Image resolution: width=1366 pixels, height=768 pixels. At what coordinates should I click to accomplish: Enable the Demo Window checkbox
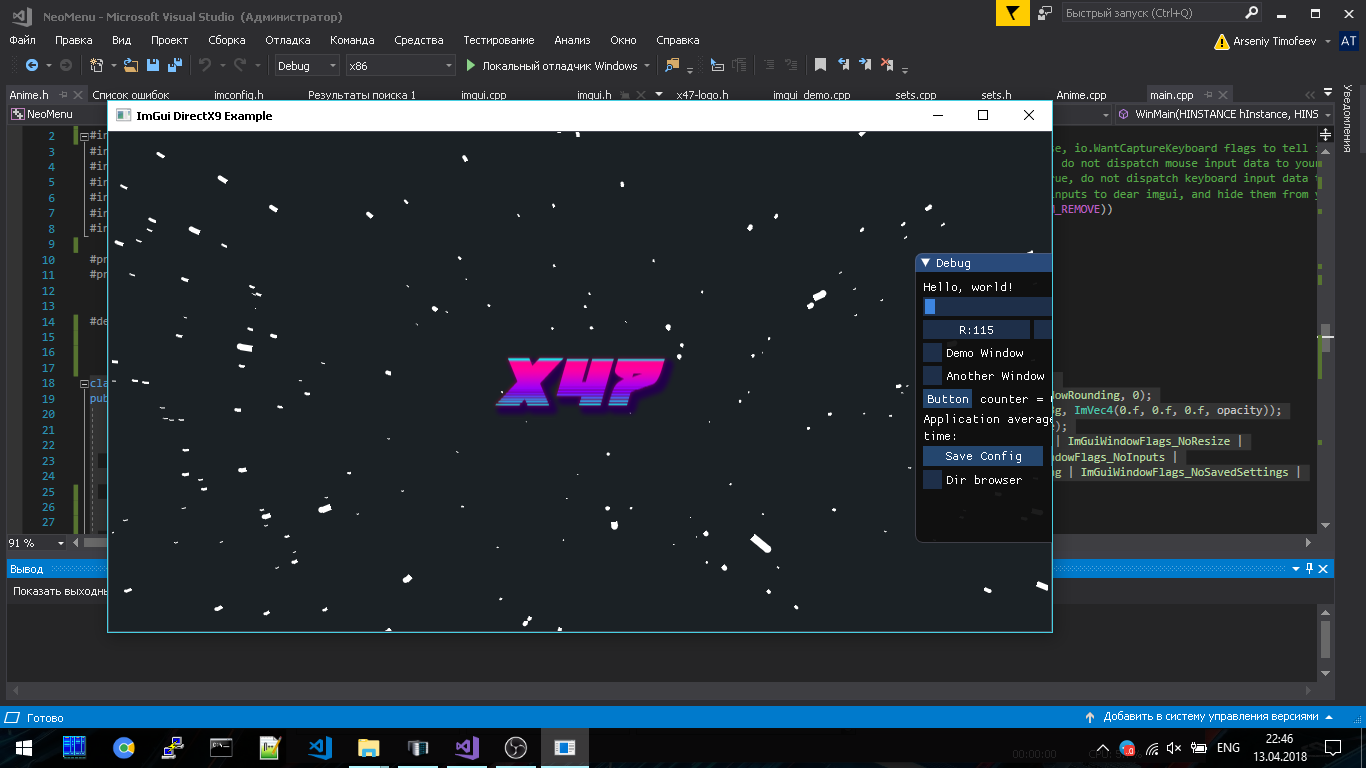click(932, 353)
